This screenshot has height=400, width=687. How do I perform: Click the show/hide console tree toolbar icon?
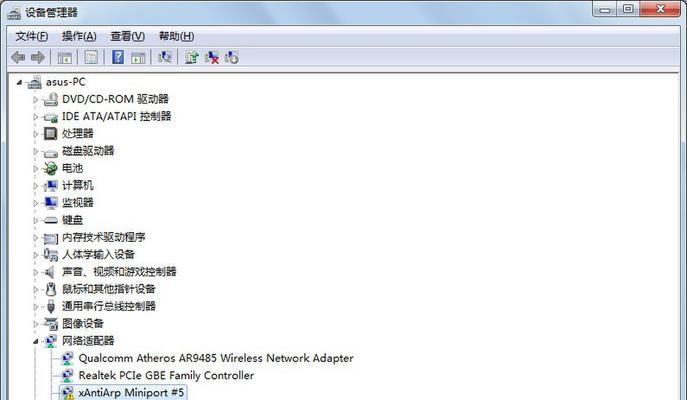[x=65, y=57]
